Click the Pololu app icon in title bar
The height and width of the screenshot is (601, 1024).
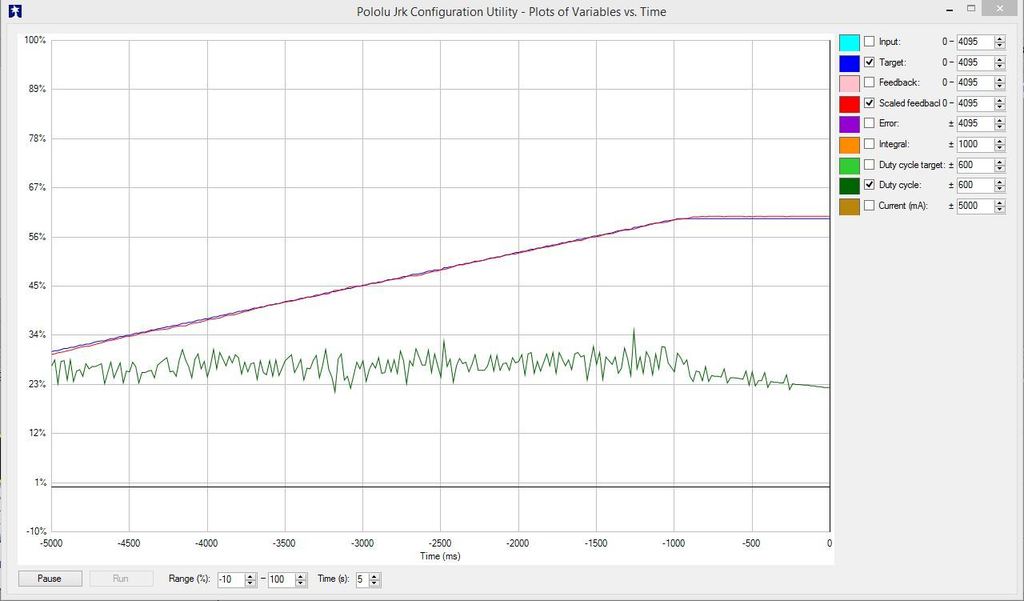tap(14, 11)
